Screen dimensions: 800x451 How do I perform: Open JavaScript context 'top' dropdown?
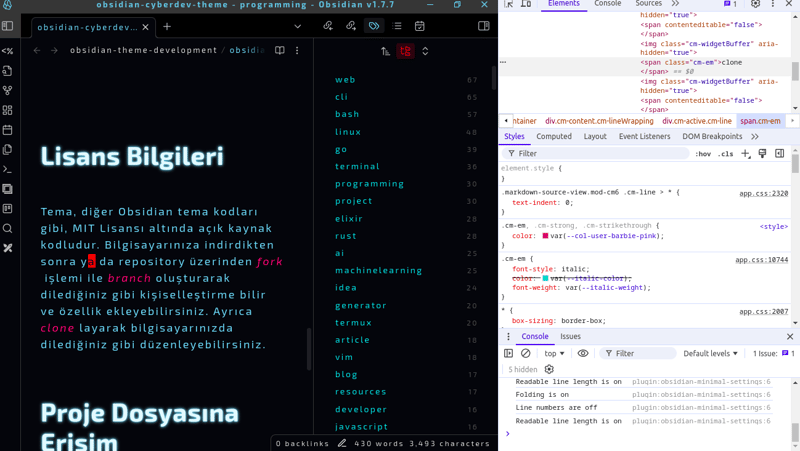pos(555,353)
